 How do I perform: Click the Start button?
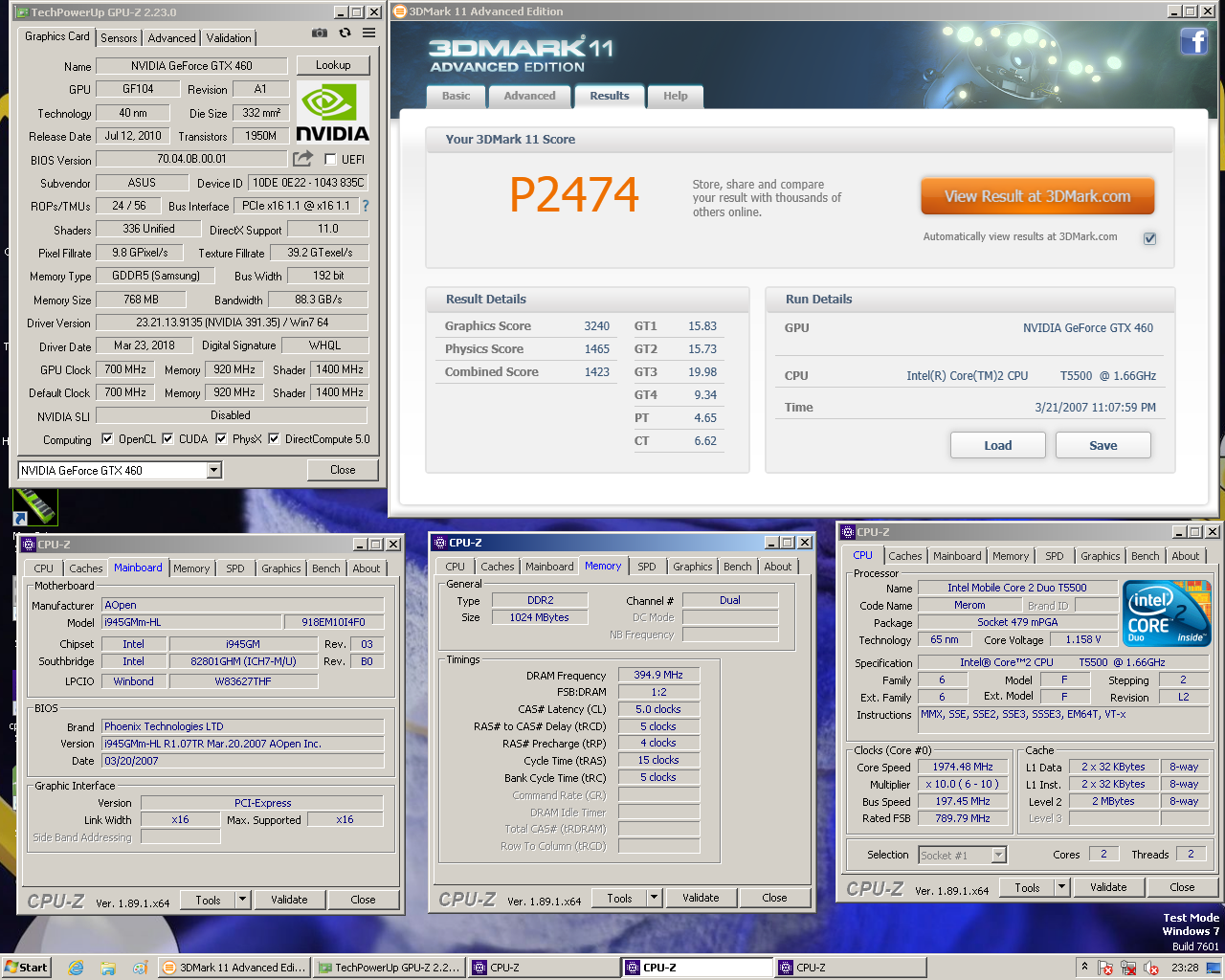[x=26, y=968]
